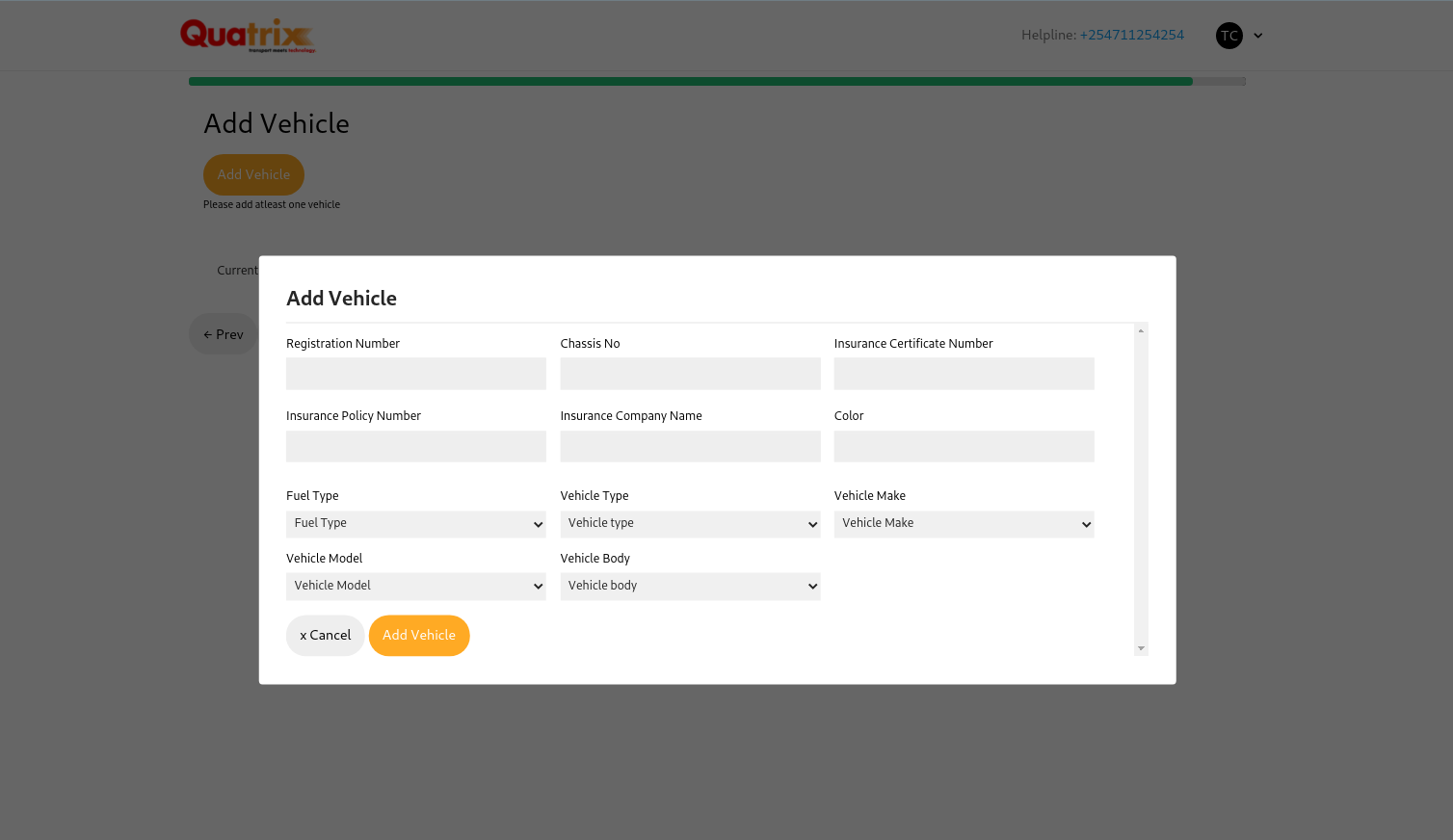This screenshot has width=1453, height=840.
Task: Open the TC user avatar menu
Action: pyautogui.click(x=1229, y=36)
